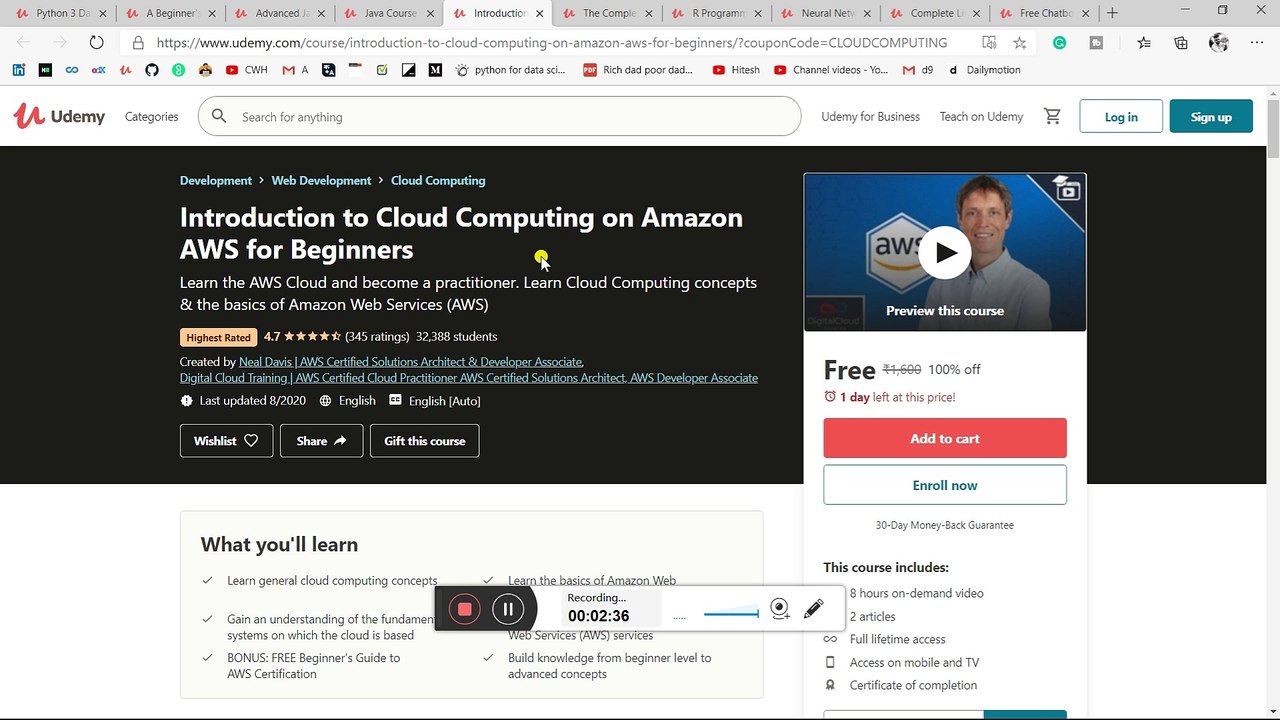
Task: Add course to Wishlist
Action: [x=226, y=440]
